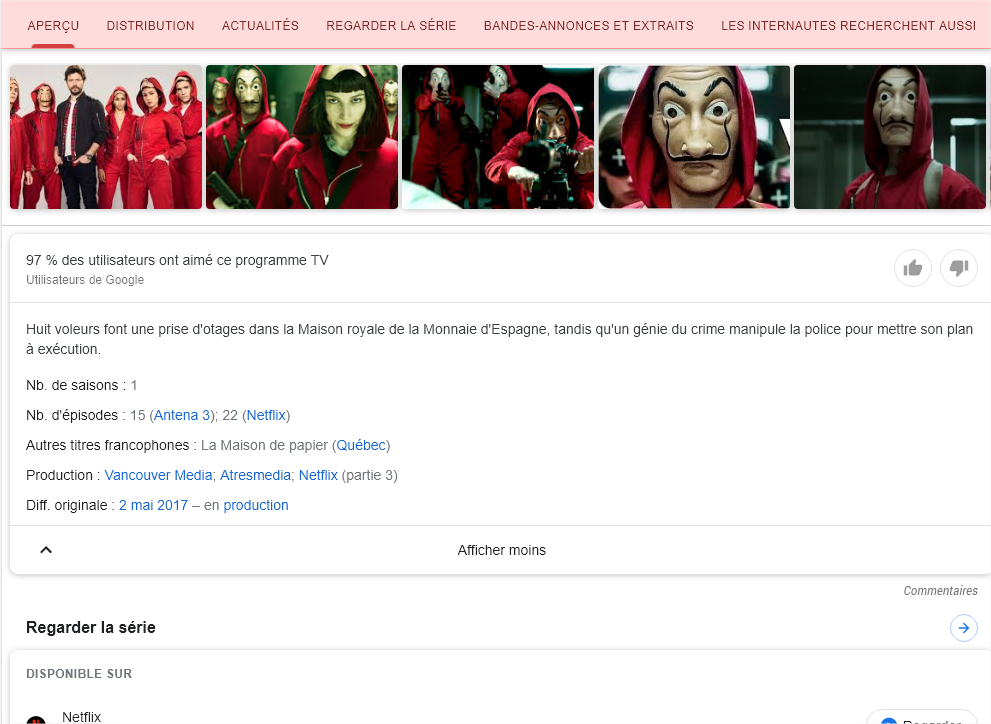Click the Afficher moins label
Viewport: 991px width, 724px height.
pyautogui.click(x=501, y=550)
